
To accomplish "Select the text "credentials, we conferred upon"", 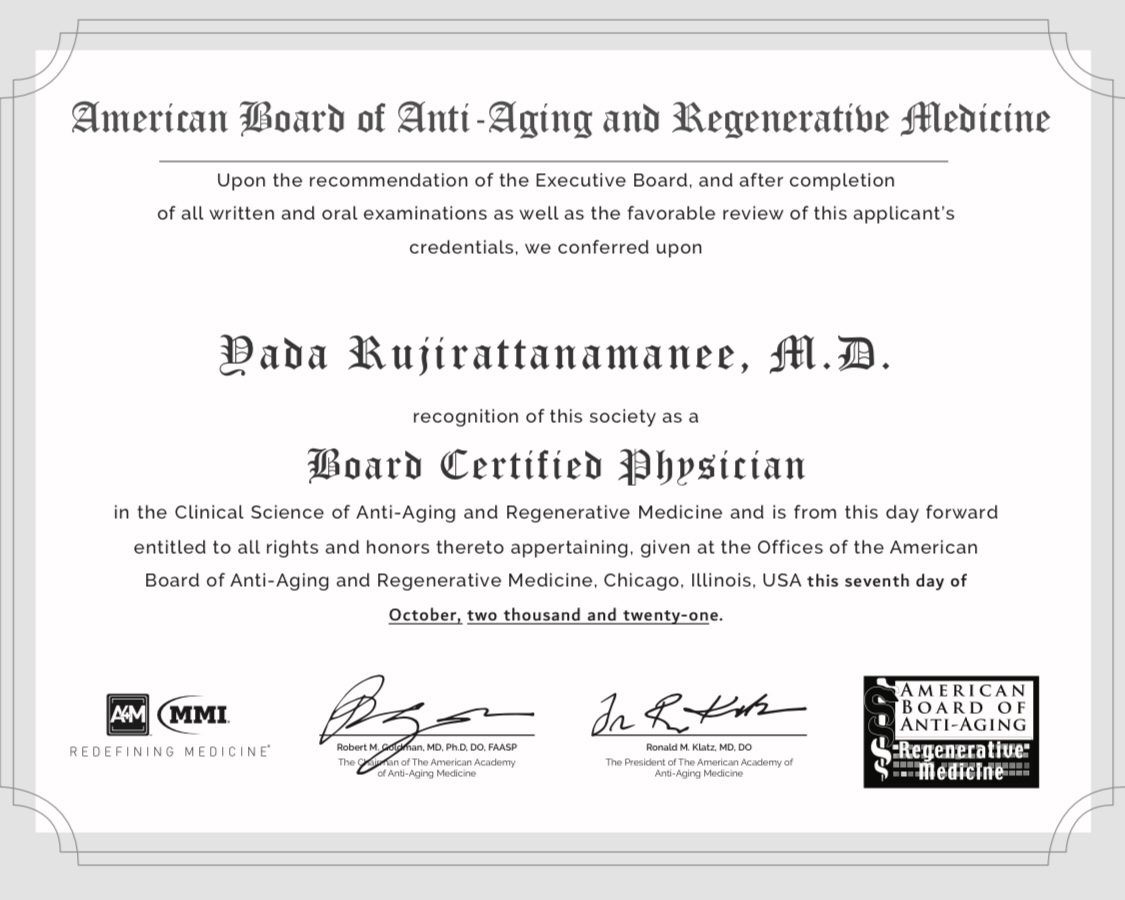I will tap(555, 248).
